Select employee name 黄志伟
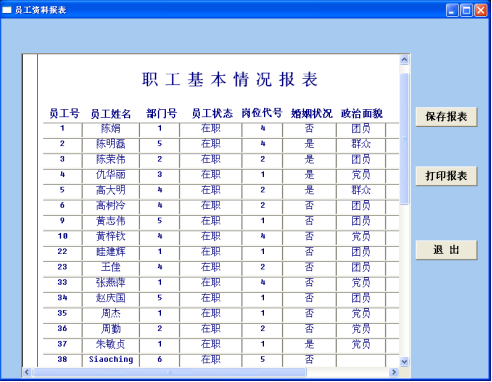The height and width of the screenshot is (382, 492). tap(111, 221)
